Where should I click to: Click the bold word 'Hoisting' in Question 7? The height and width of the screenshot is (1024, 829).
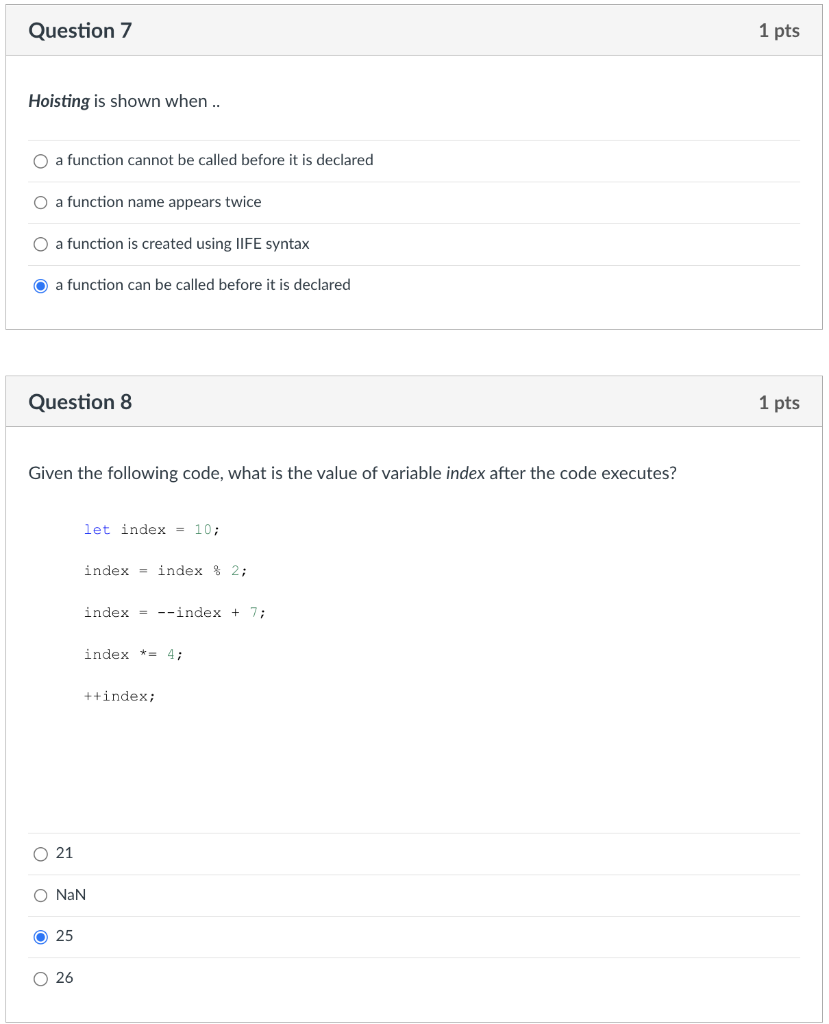click(x=58, y=101)
